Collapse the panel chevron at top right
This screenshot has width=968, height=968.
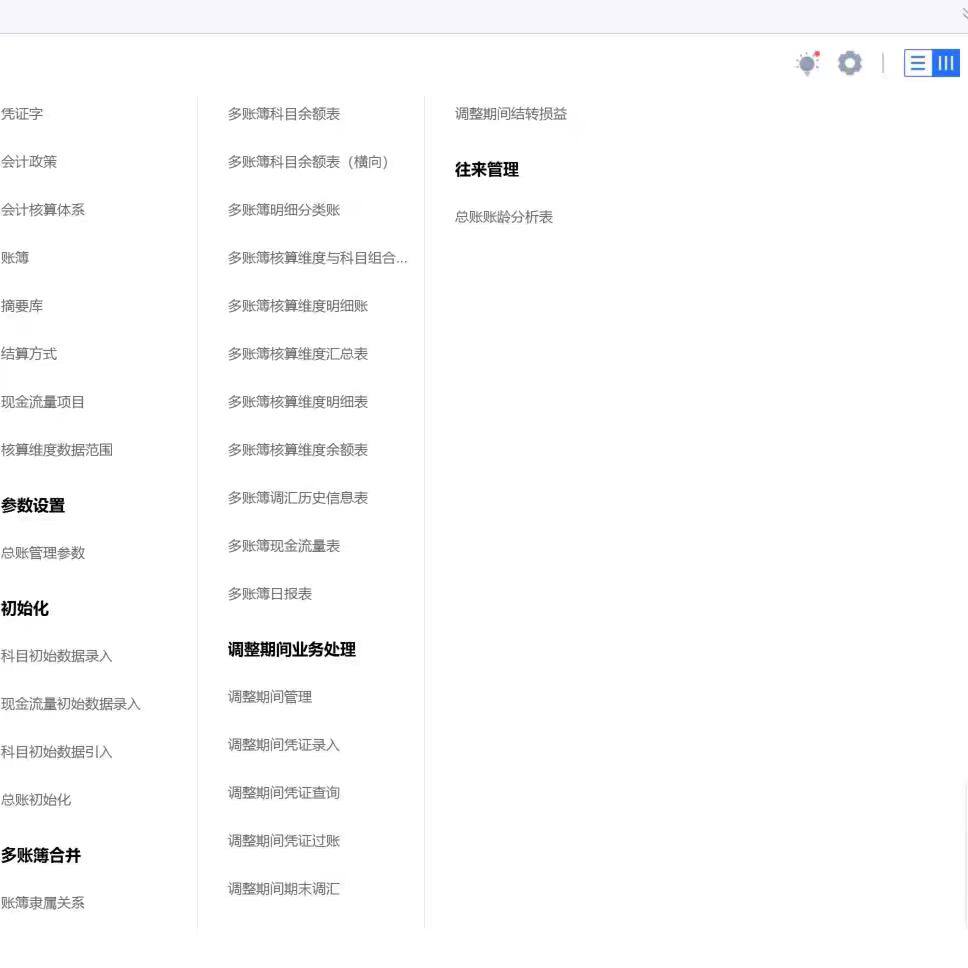coord(964,14)
